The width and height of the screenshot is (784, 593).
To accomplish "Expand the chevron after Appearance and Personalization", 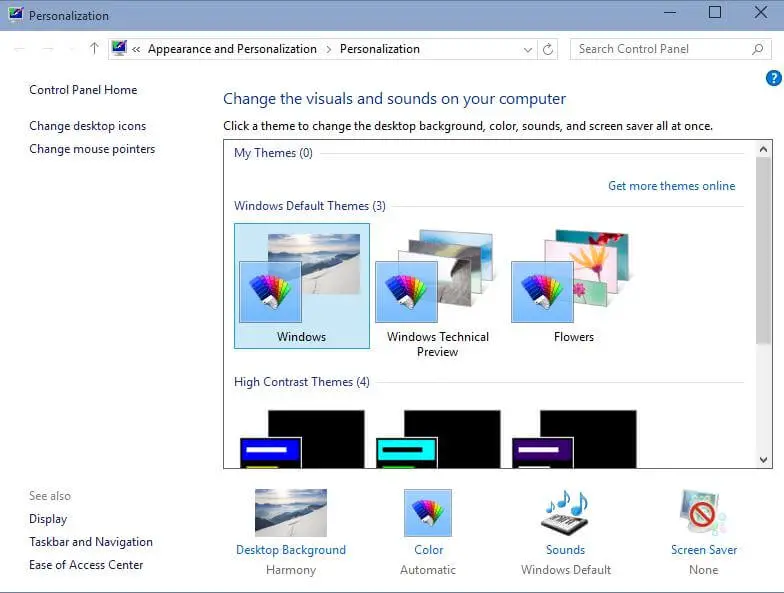I will pyautogui.click(x=328, y=49).
